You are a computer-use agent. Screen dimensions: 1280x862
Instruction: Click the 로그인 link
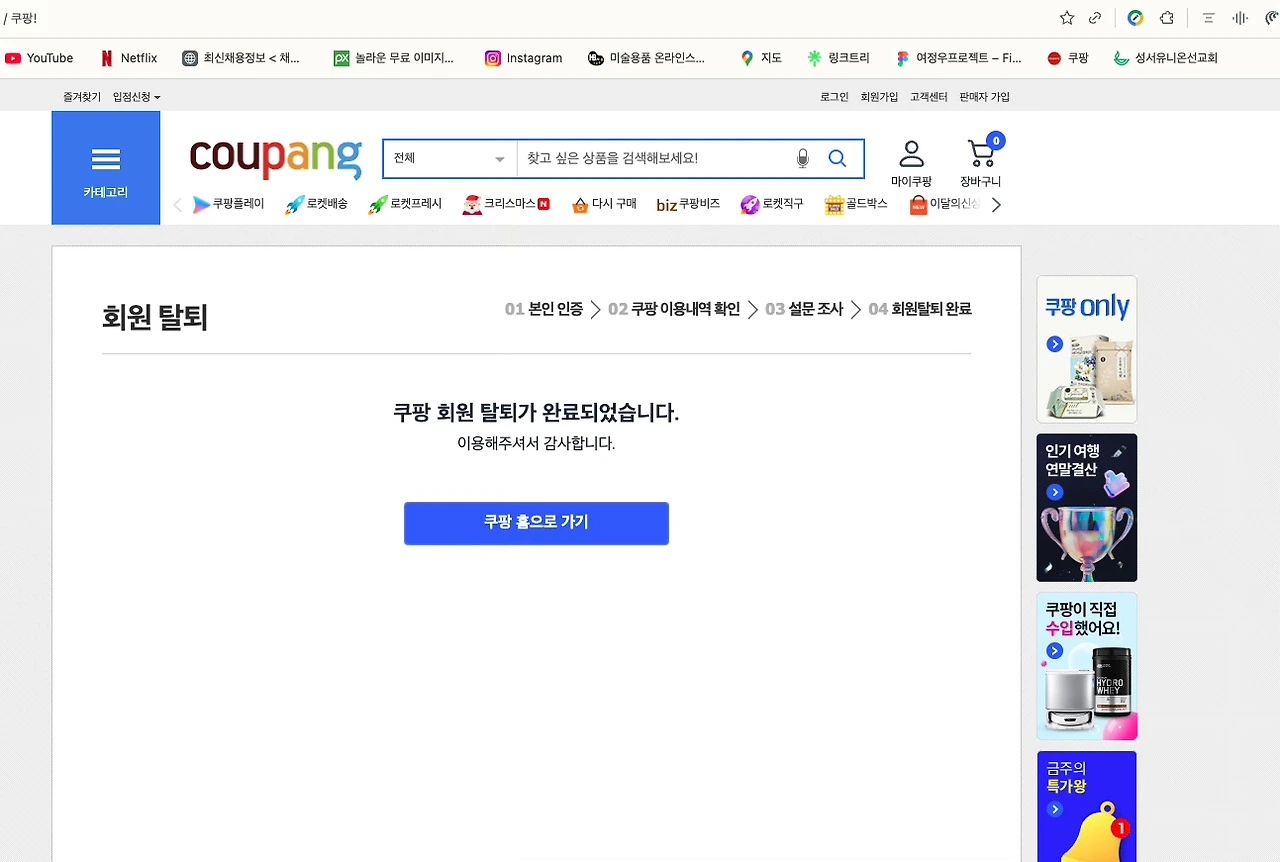(x=834, y=97)
